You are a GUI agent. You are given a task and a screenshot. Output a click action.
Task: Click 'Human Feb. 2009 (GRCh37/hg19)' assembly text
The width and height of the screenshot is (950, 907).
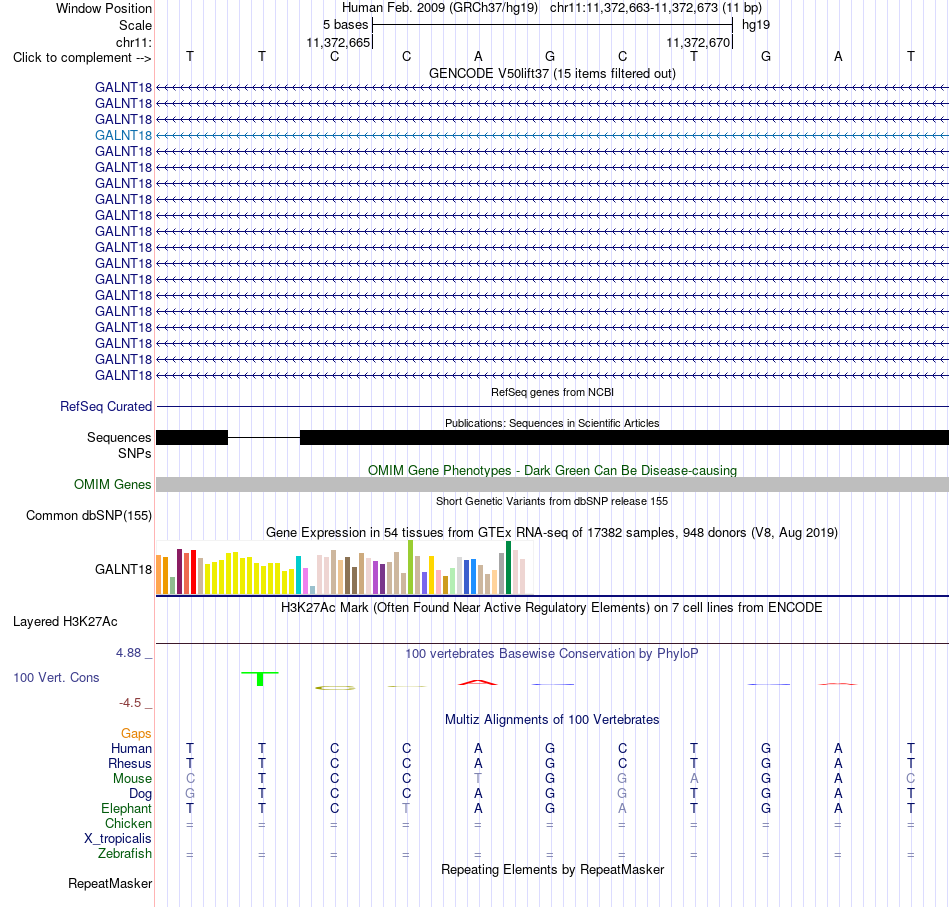tap(440, 8)
